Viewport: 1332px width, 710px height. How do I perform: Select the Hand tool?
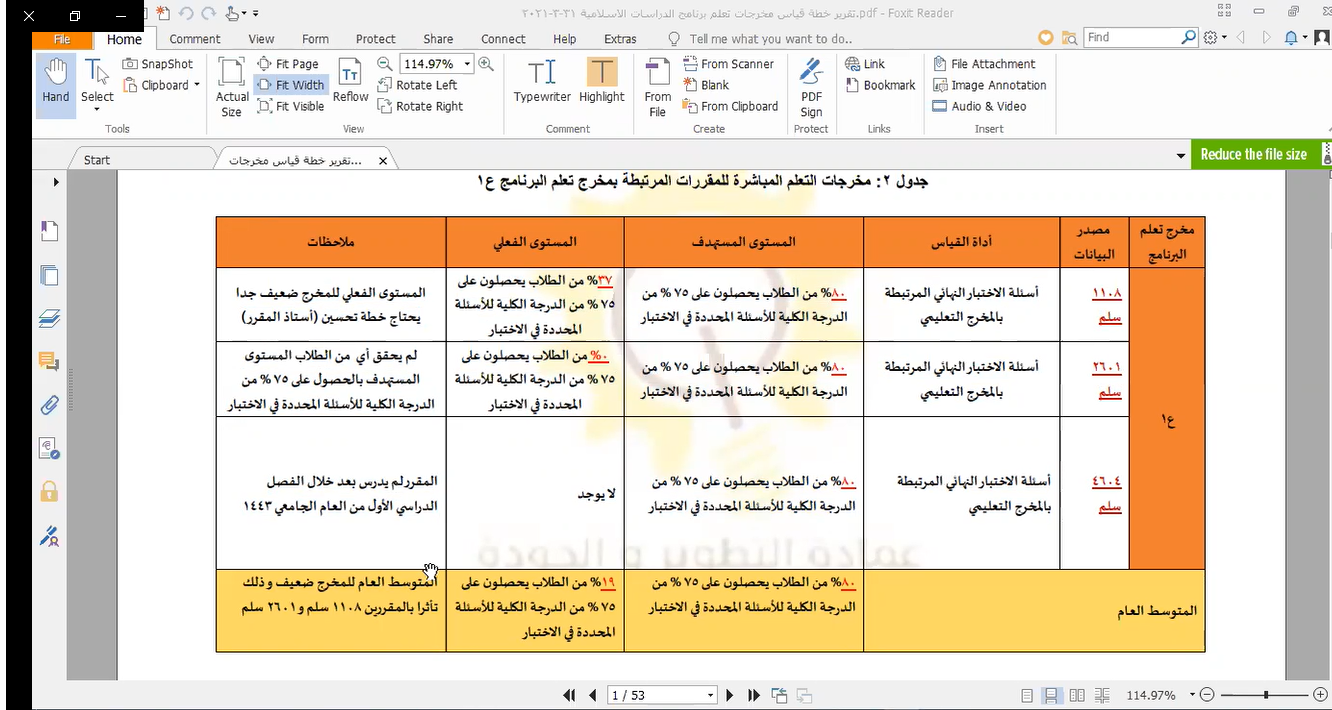(x=56, y=82)
